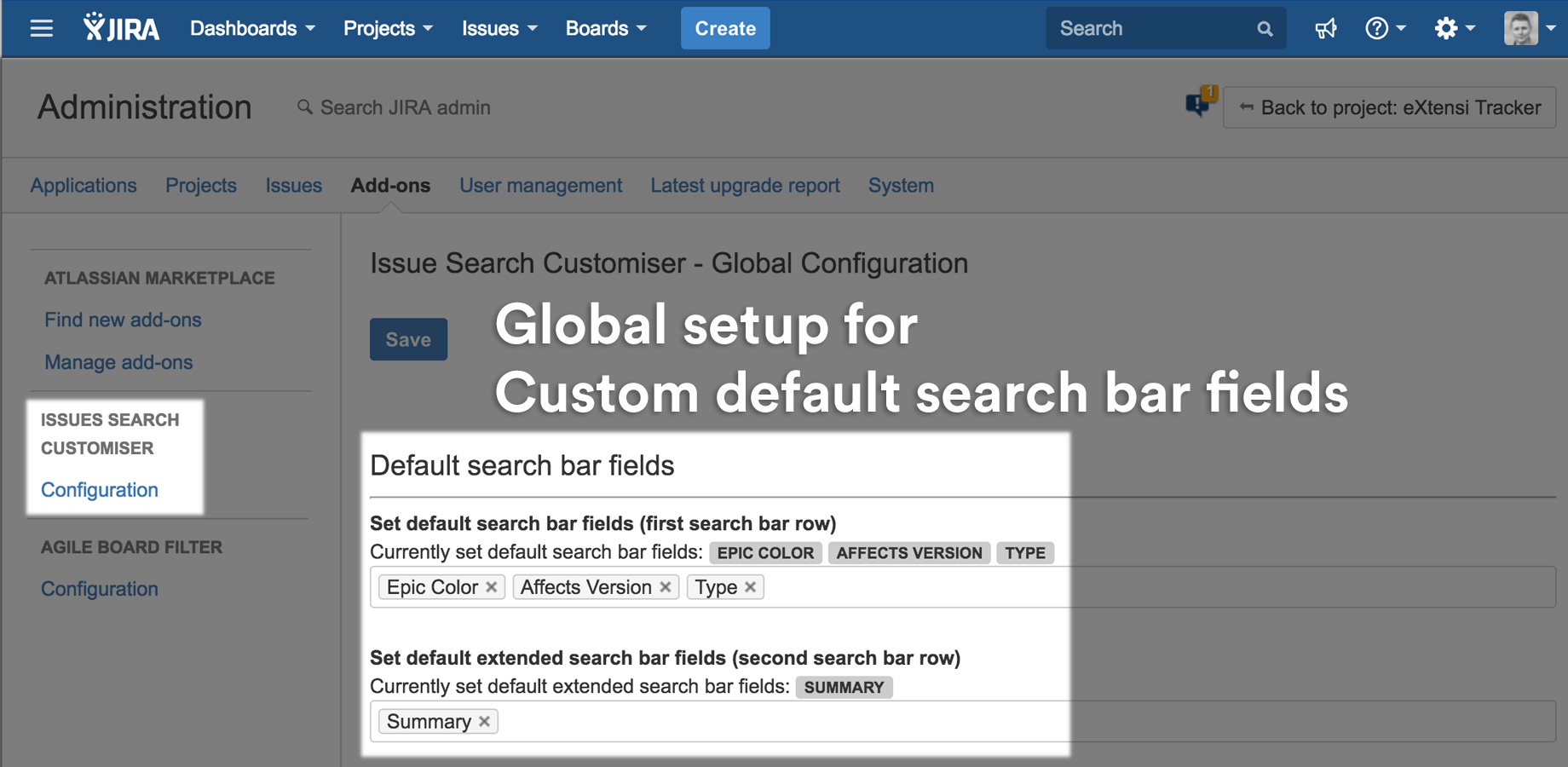Open the User management tab
1568x767 pixels.
541,185
